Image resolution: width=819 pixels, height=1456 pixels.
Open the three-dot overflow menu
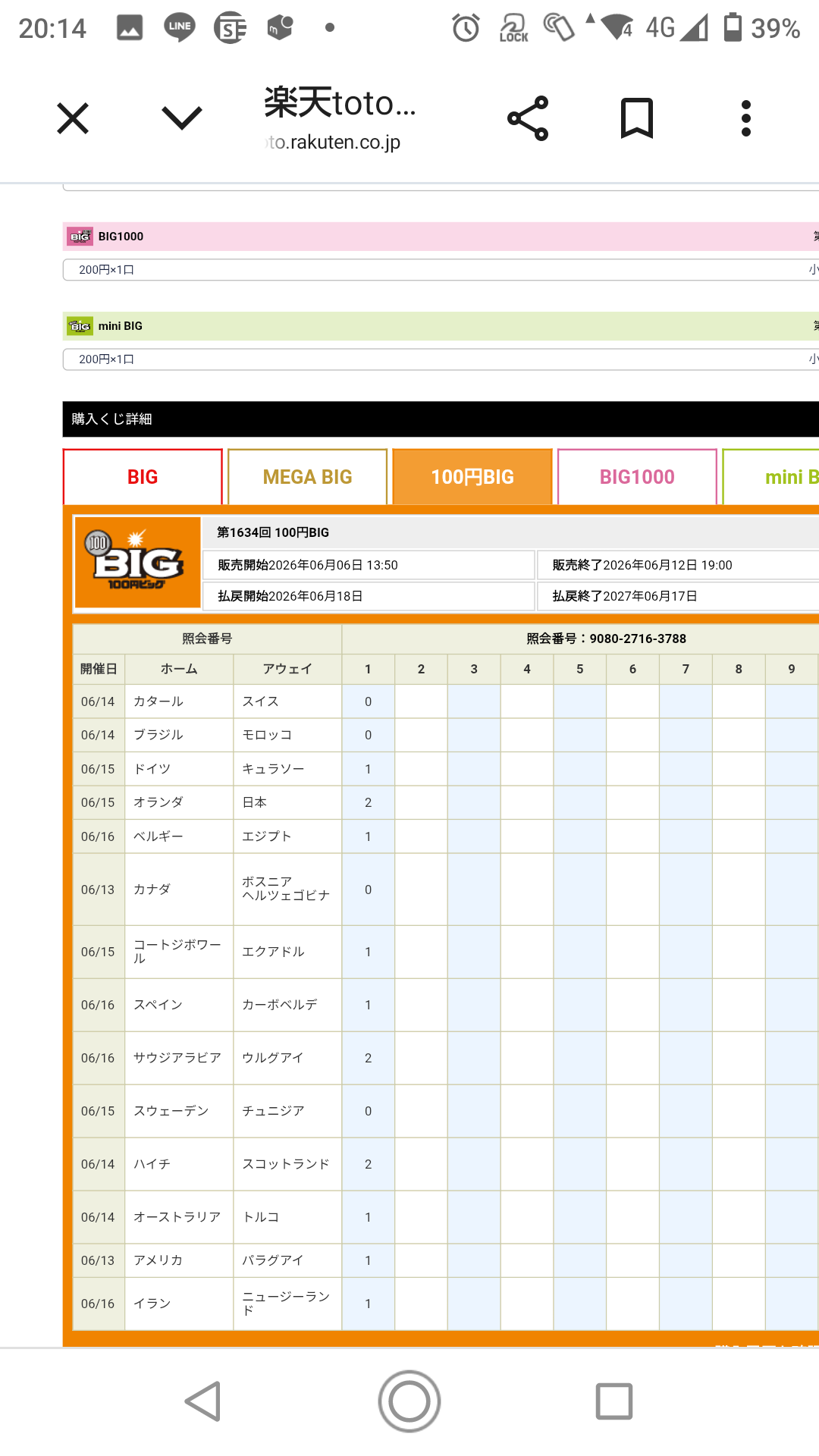click(746, 118)
